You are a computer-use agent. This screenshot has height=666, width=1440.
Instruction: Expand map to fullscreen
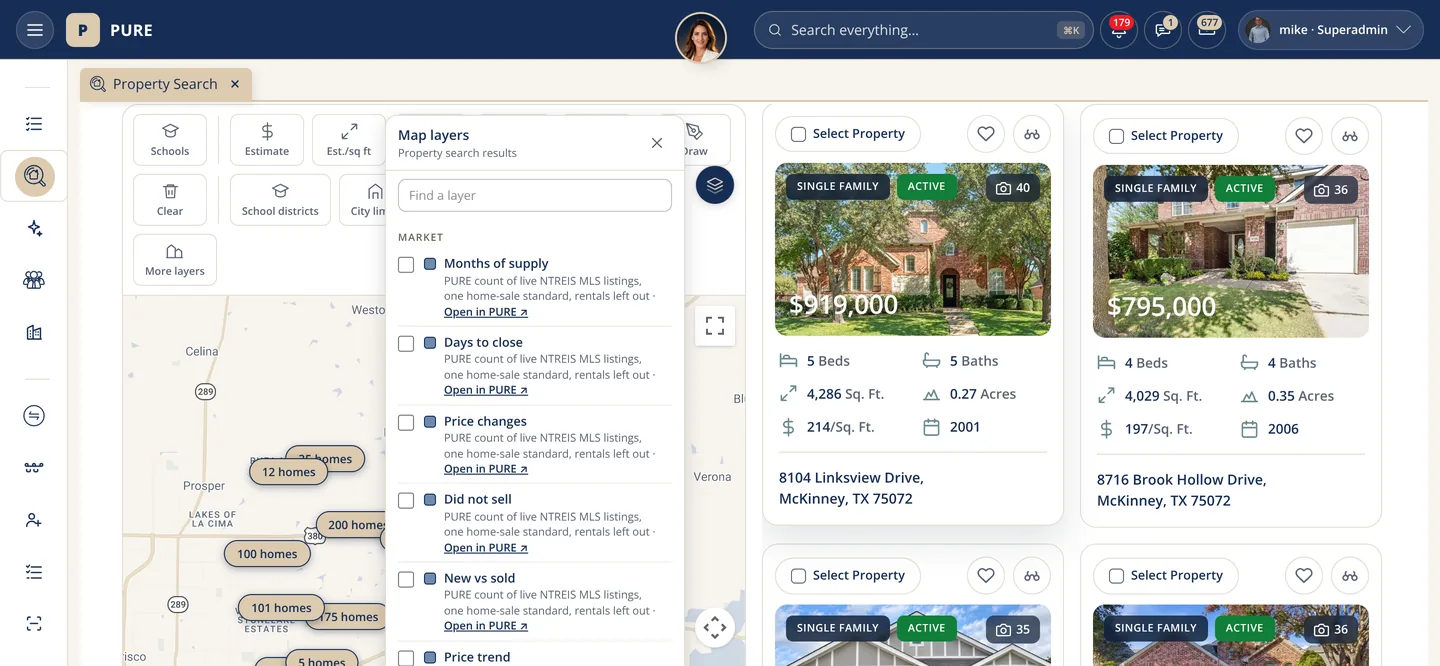point(715,326)
